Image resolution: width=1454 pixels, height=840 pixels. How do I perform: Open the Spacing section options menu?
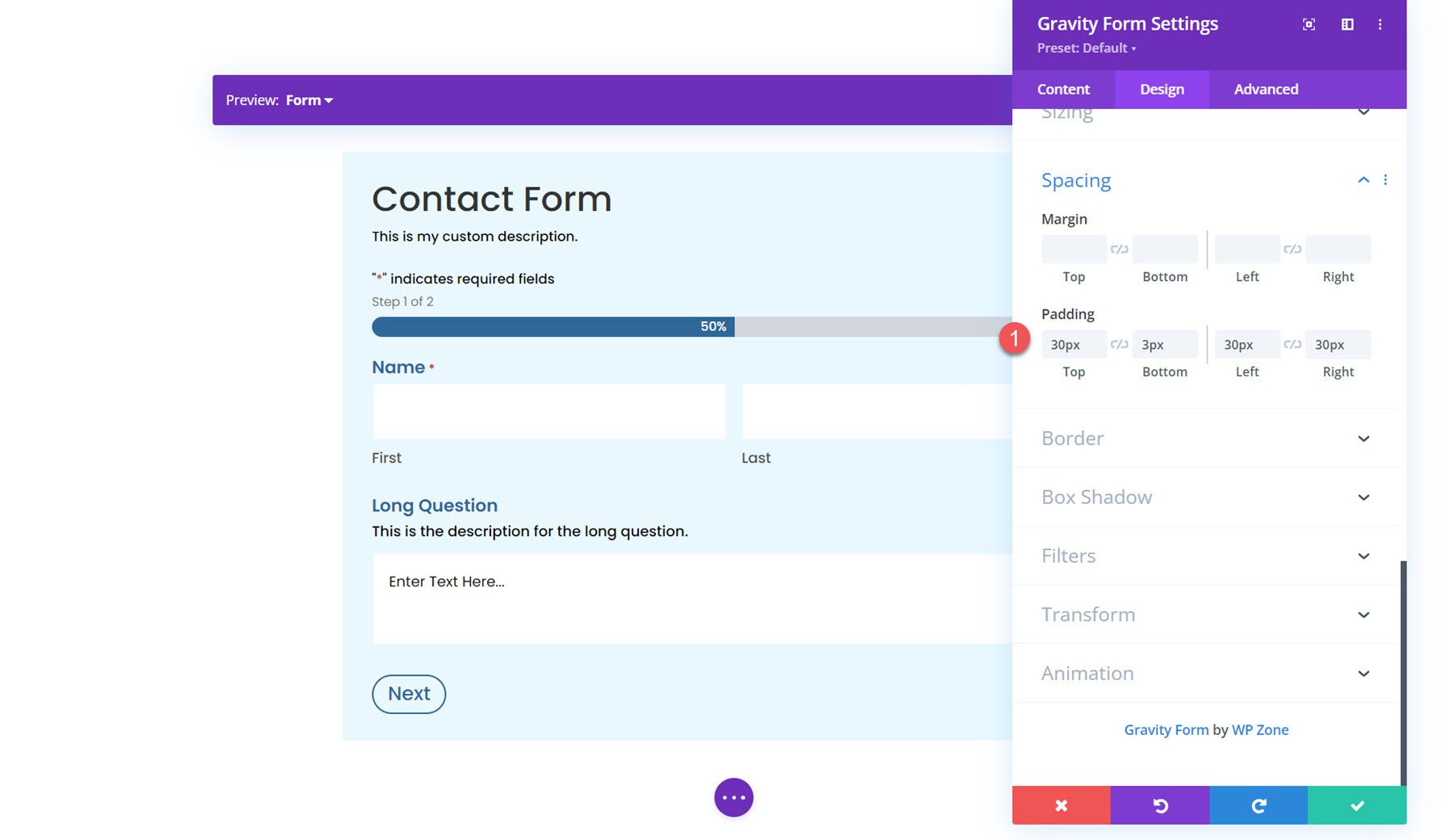1385,179
